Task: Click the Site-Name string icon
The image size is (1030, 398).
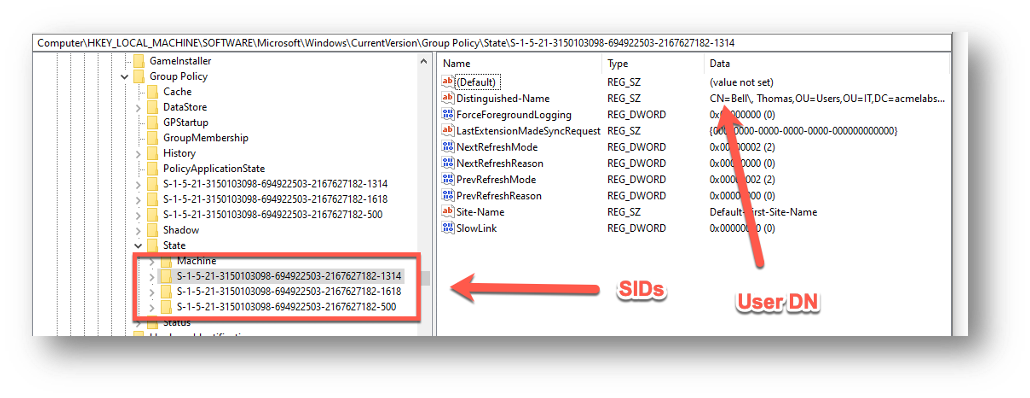Action: (x=448, y=212)
